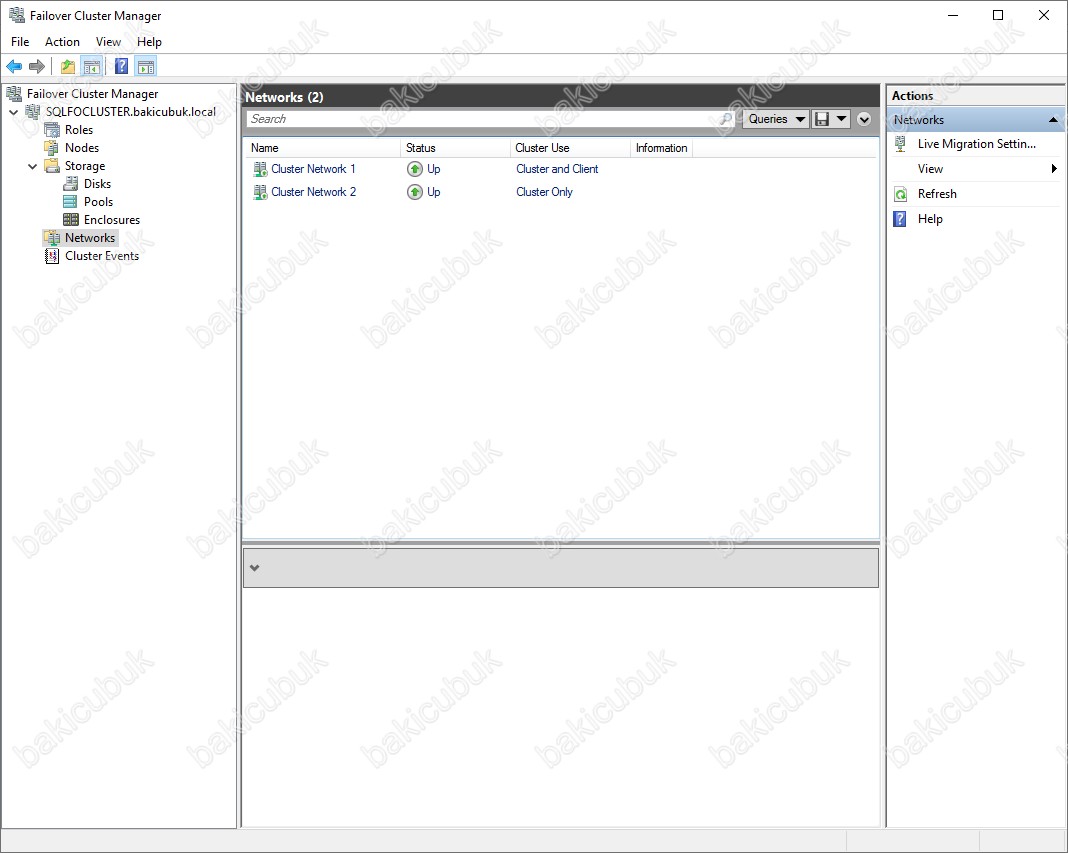Screen dimensions: 1068x853
Task: Click the blue Help toolbar icon
Action: click(x=121, y=66)
